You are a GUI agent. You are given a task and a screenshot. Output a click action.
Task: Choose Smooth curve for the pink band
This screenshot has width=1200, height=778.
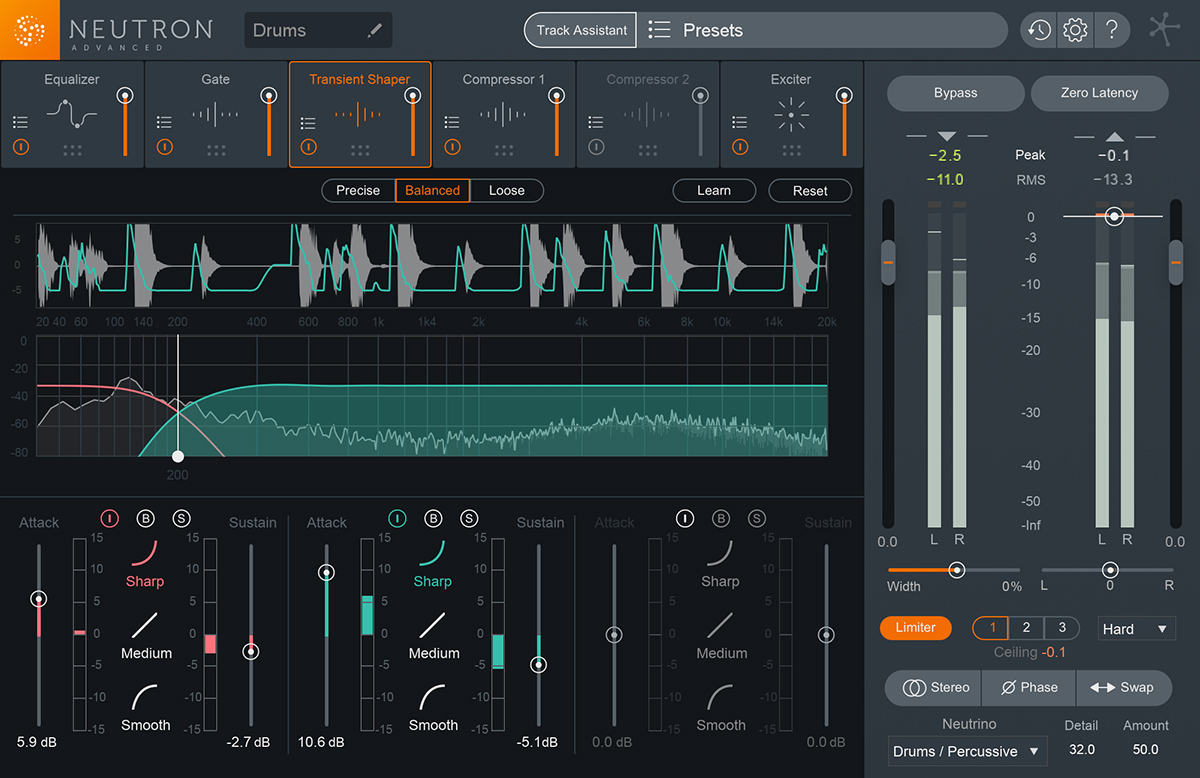[x=146, y=707]
